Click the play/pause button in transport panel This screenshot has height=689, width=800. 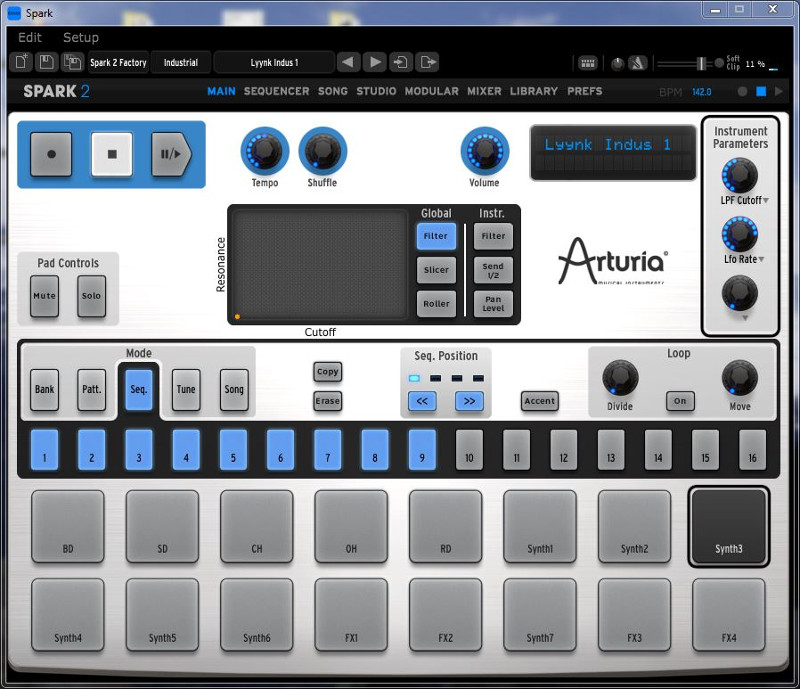171,154
